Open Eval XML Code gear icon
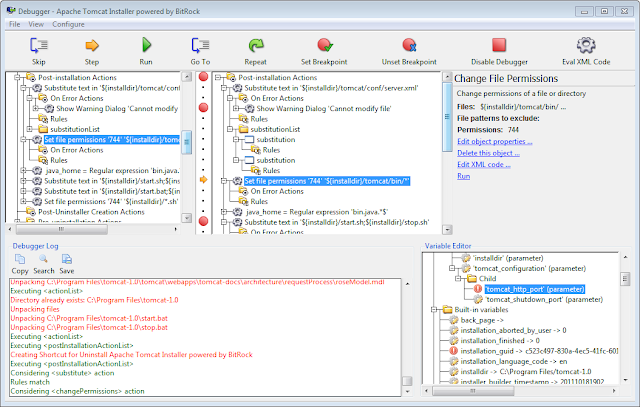The height and width of the screenshot is (407, 640). coord(586,45)
